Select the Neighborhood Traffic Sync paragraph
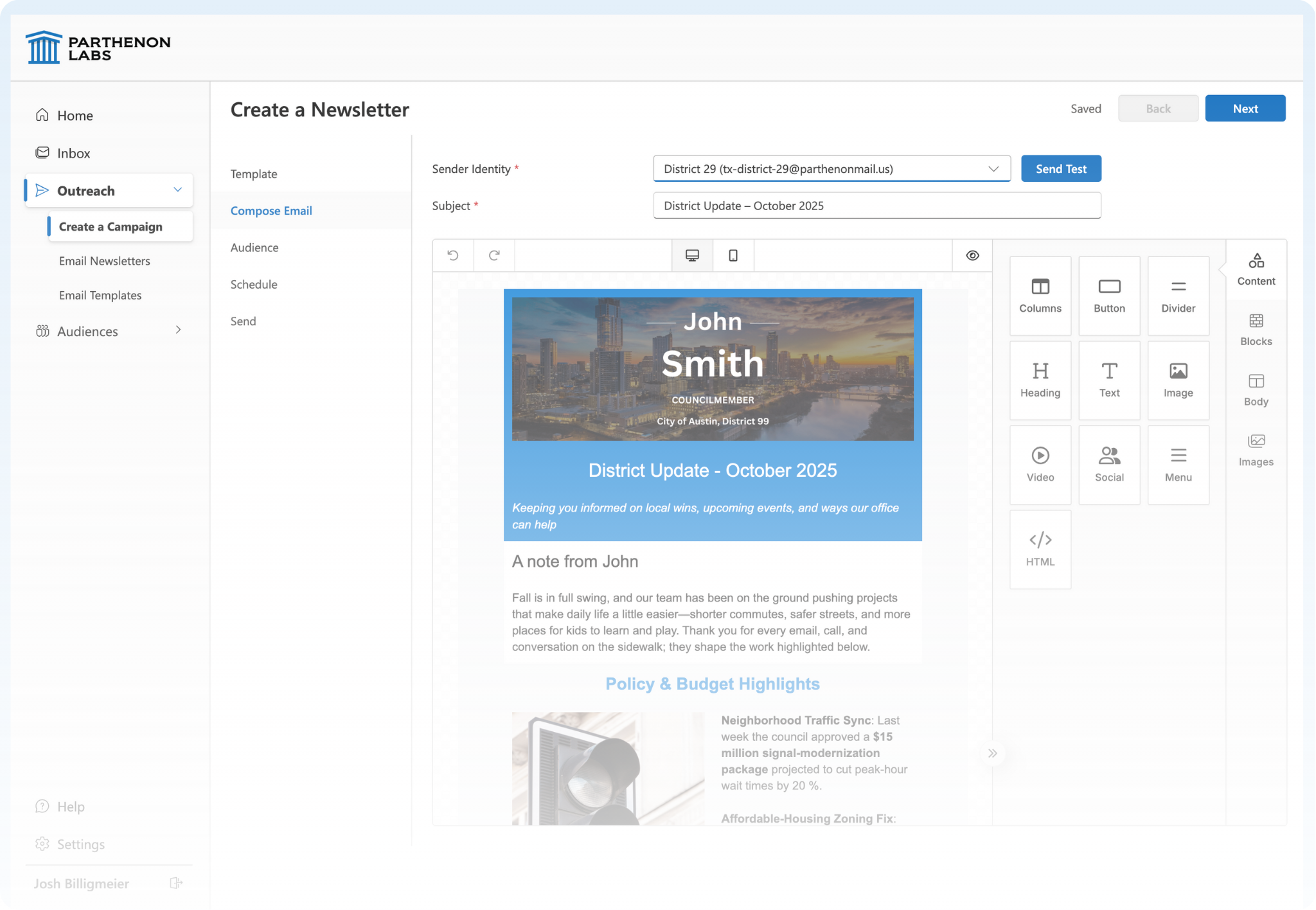 click(815, 753)
